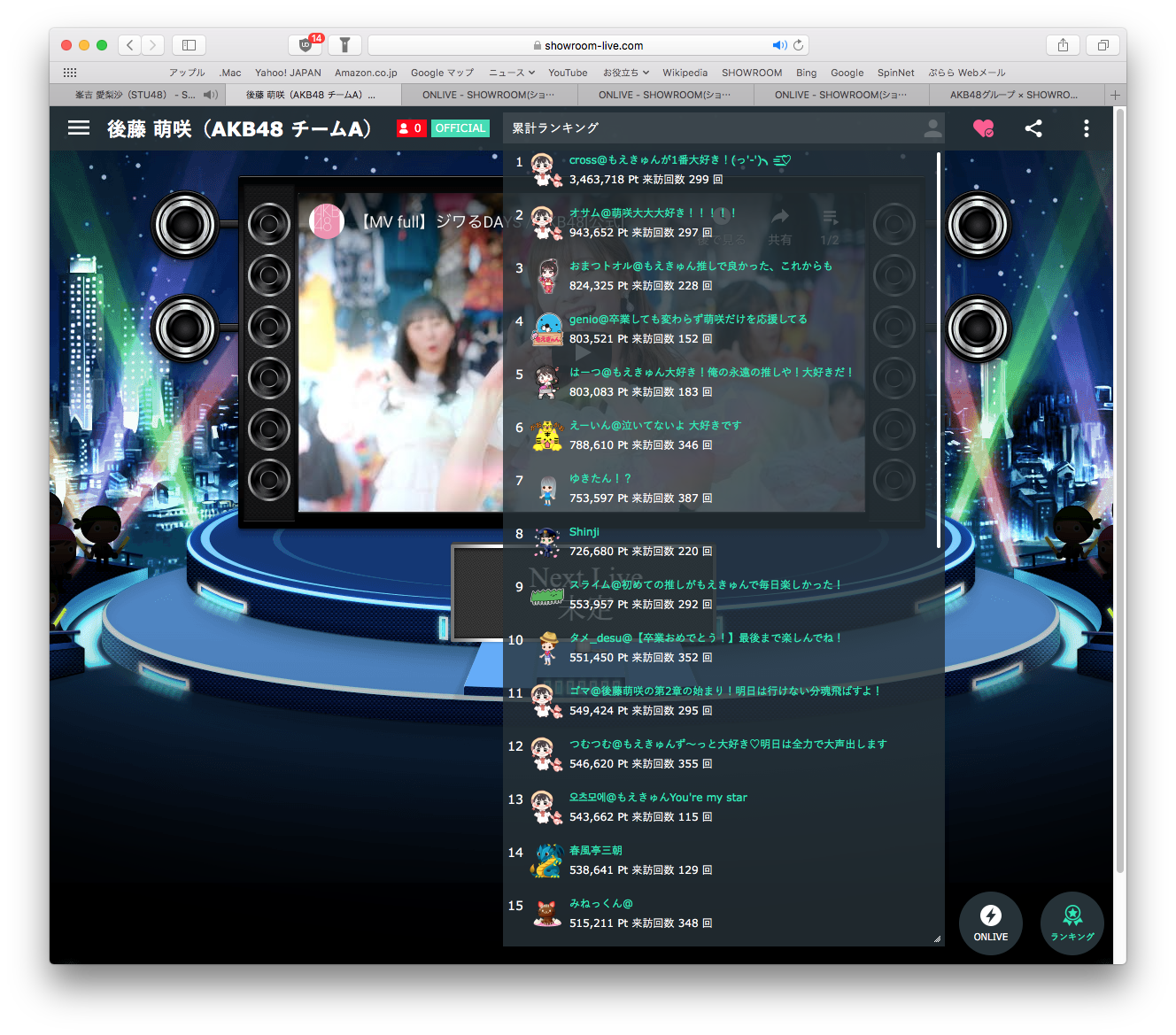
Task: Click the Safari back arrow
Action: coord(130,45)
